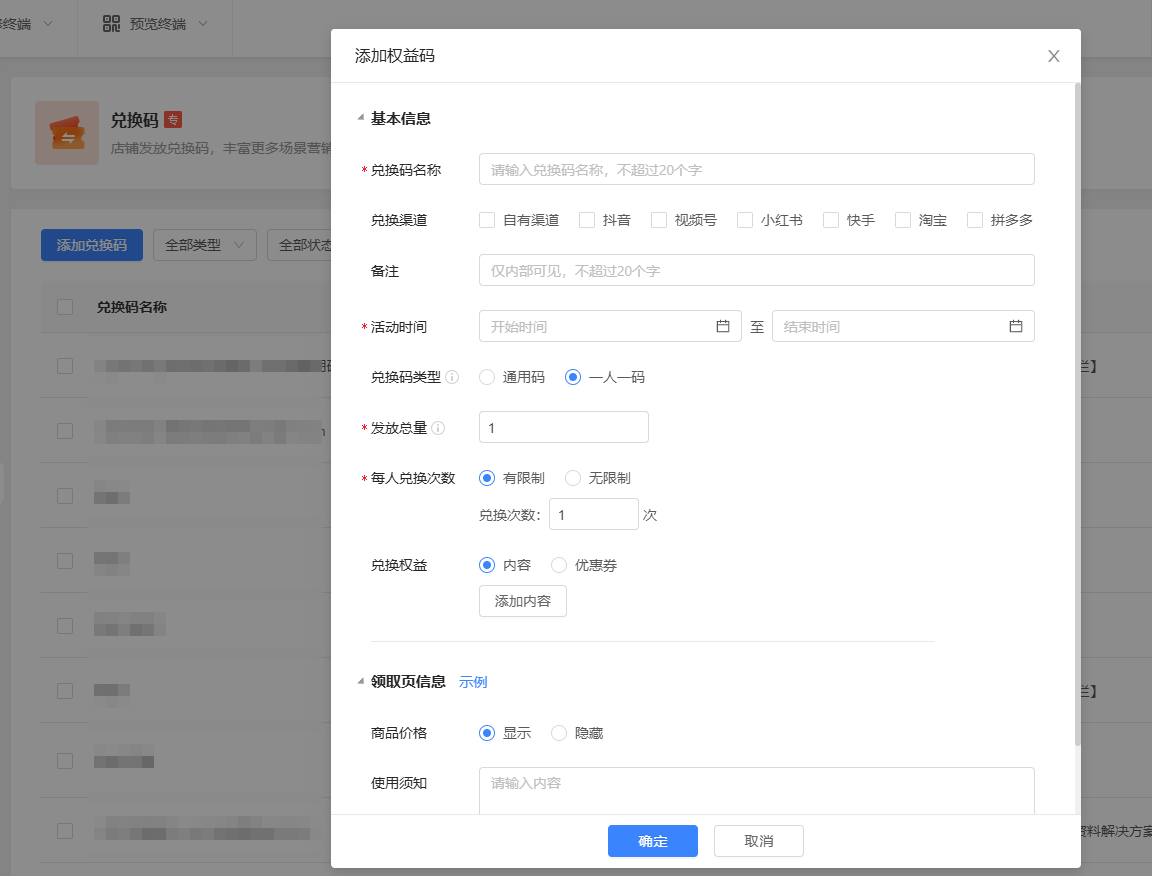Collapse the 基本信息 section

click(x=360, y=118)
